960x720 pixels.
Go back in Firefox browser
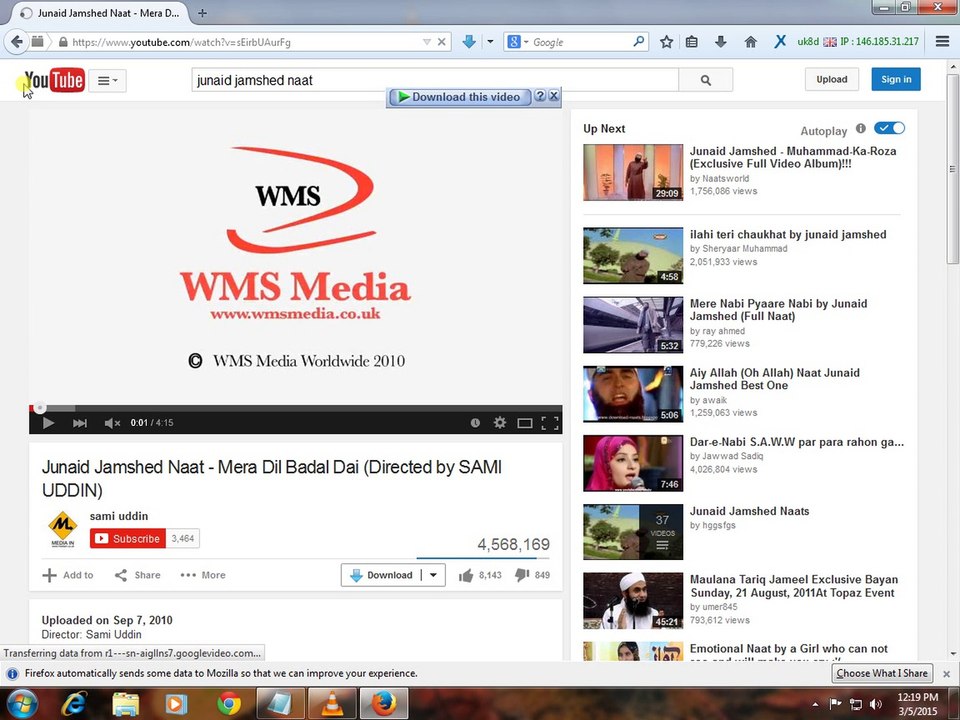pyautogui.click(x=17, y=42)
